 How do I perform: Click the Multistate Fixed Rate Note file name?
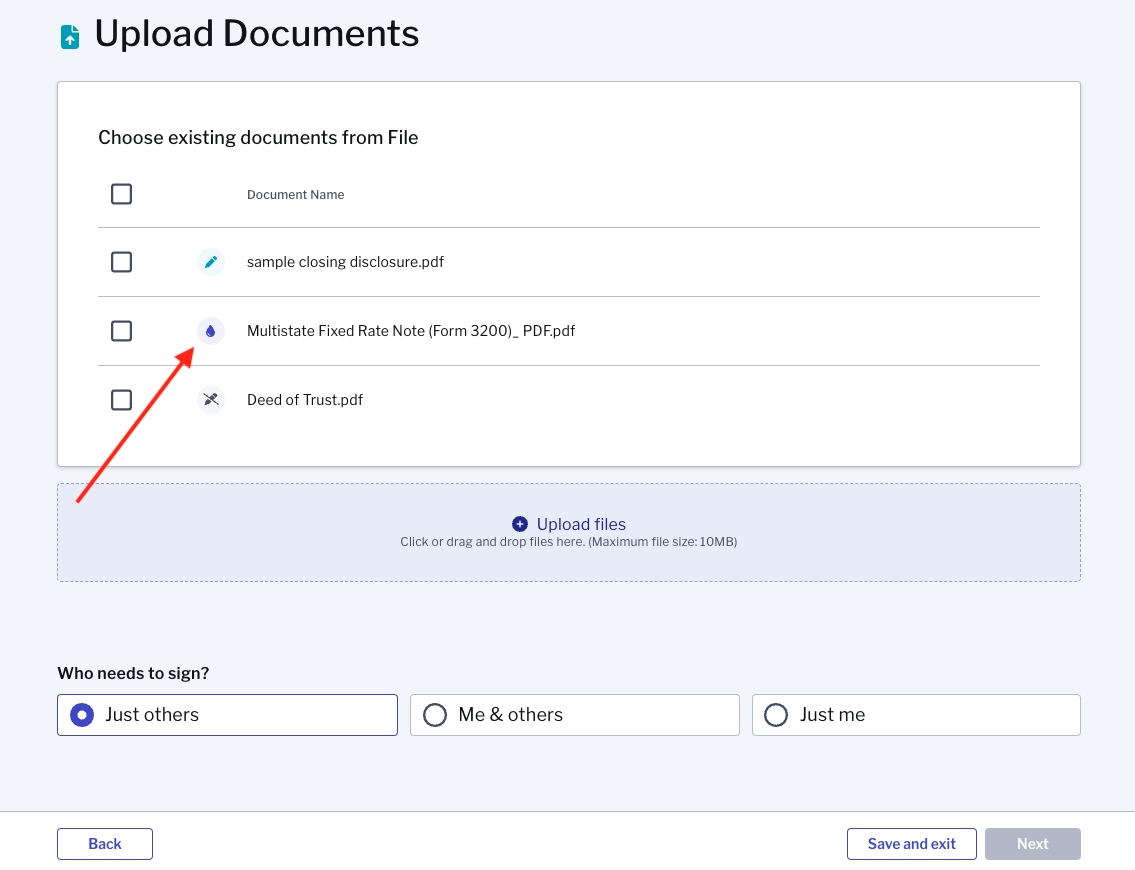pyautogui.click(x=411, y=331)
